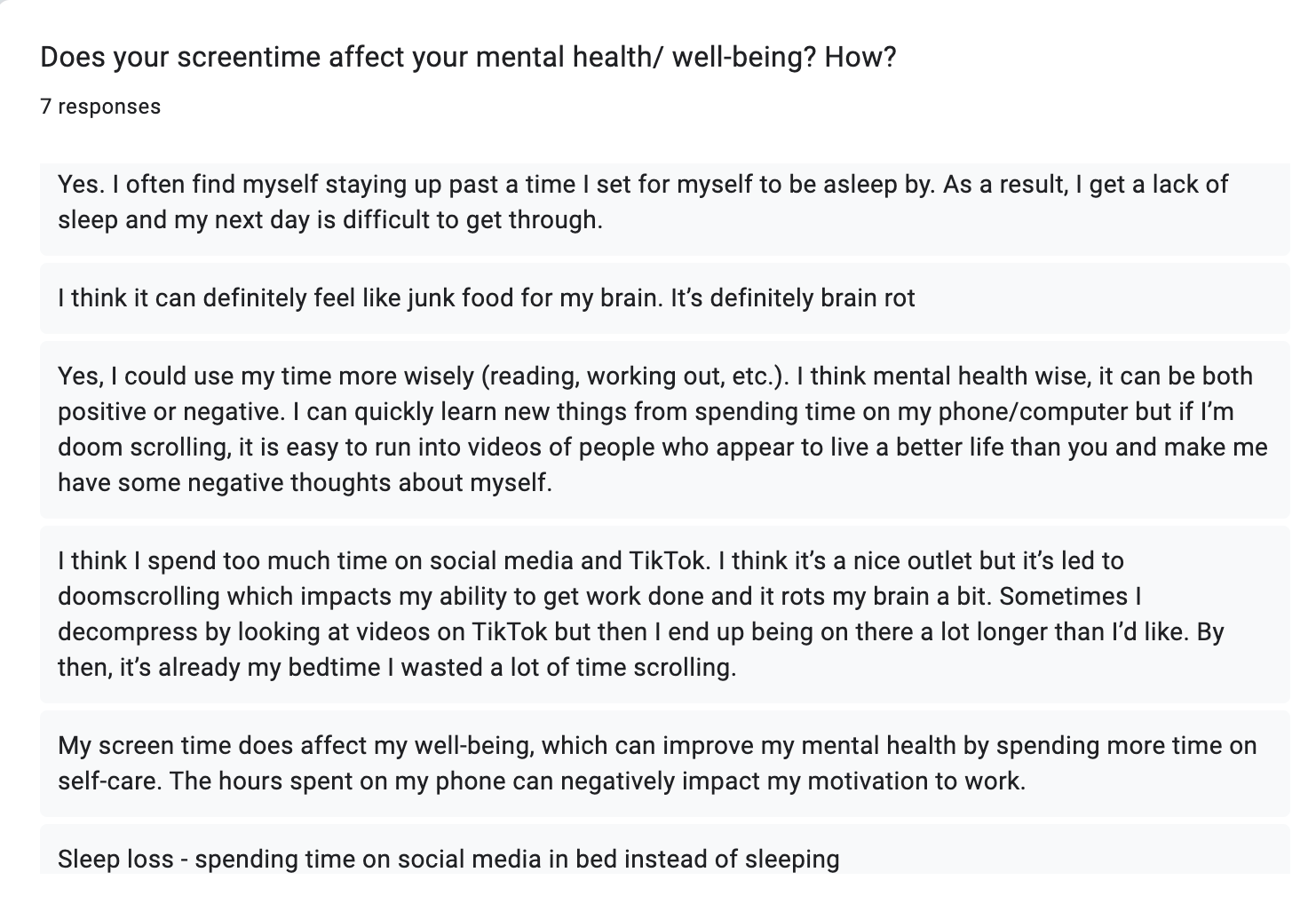Select the response about staying up past bedtime
Screen dimensions: 1316x904
pyautogui.click(x=664, y=209)
